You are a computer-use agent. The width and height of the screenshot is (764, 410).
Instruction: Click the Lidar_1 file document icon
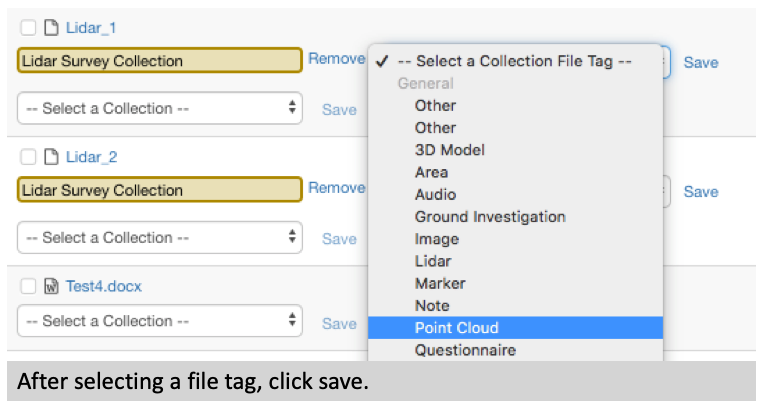coord(51,28)
